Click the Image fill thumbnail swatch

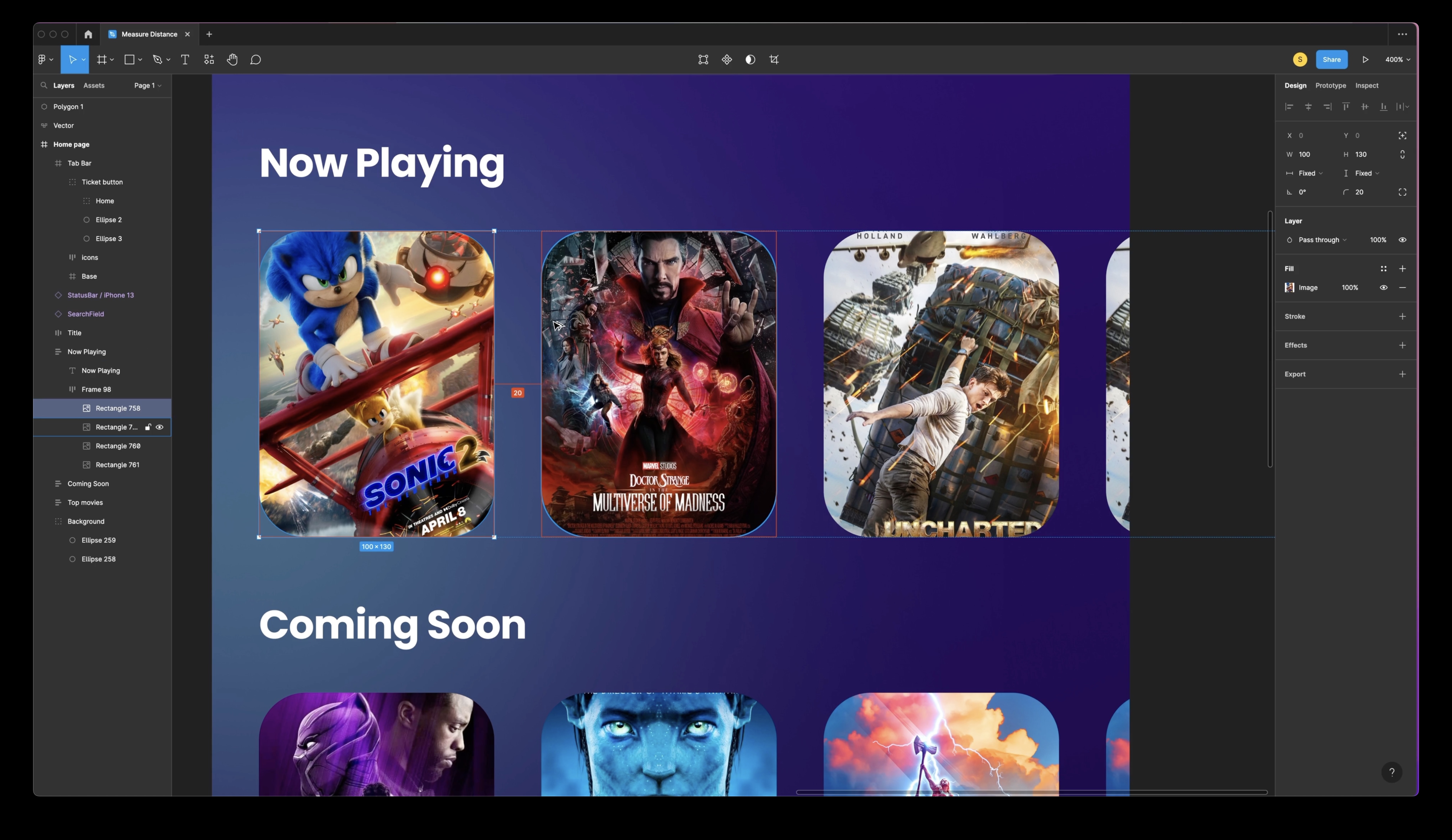click(x=1290, y=287)
